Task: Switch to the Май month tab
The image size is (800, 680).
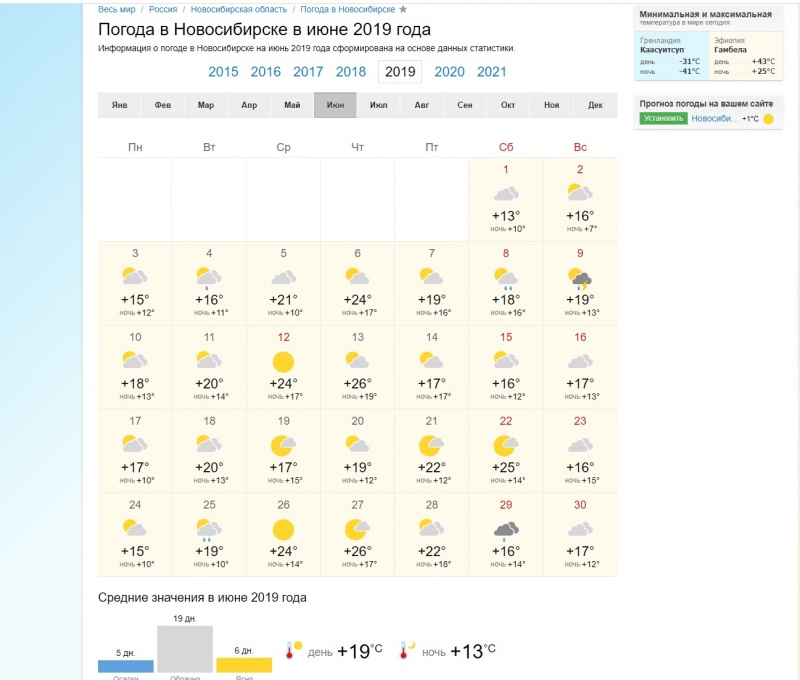Action: click(292, 105)
